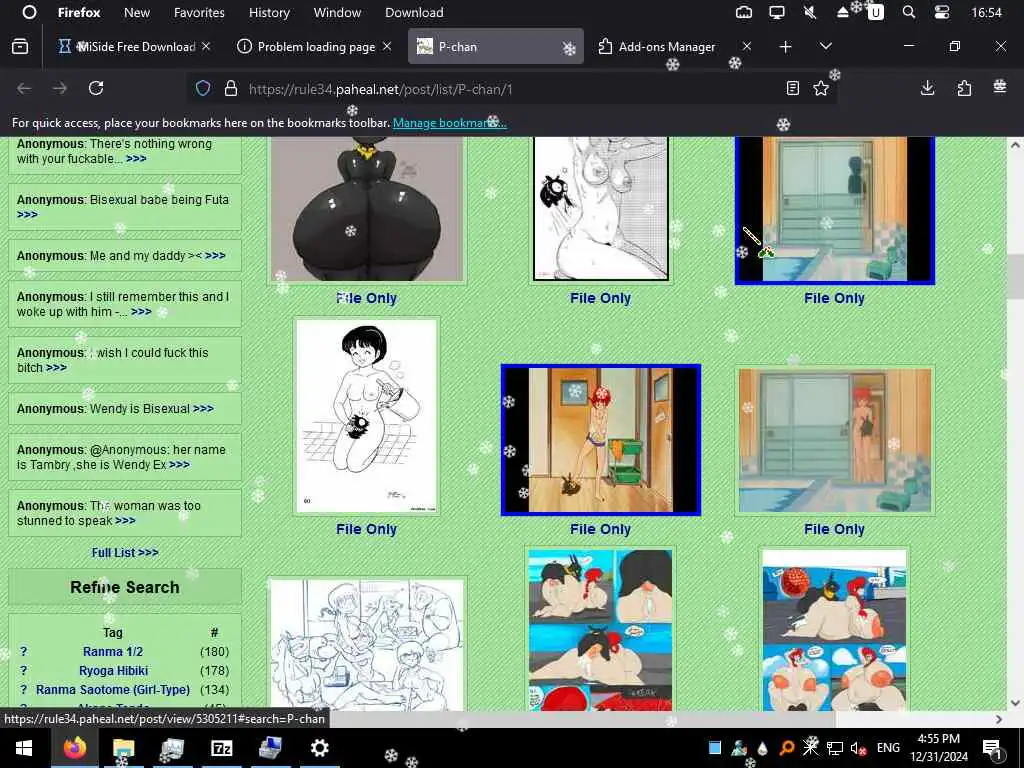Click the ethernet network icon in top bar
This screenshot has height=768, width=1024.
point(744,12)
